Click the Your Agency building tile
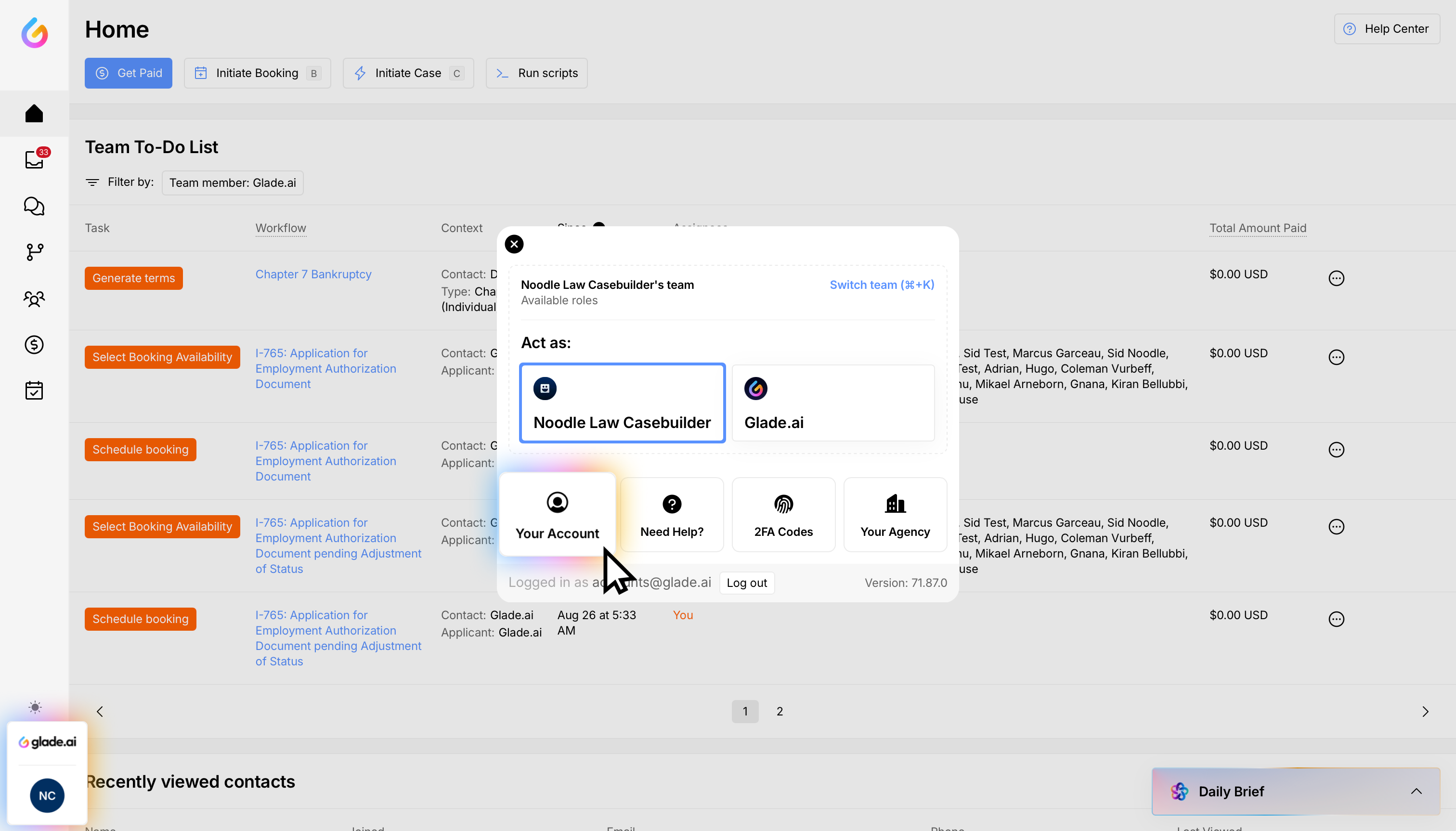 coord(895,515)
